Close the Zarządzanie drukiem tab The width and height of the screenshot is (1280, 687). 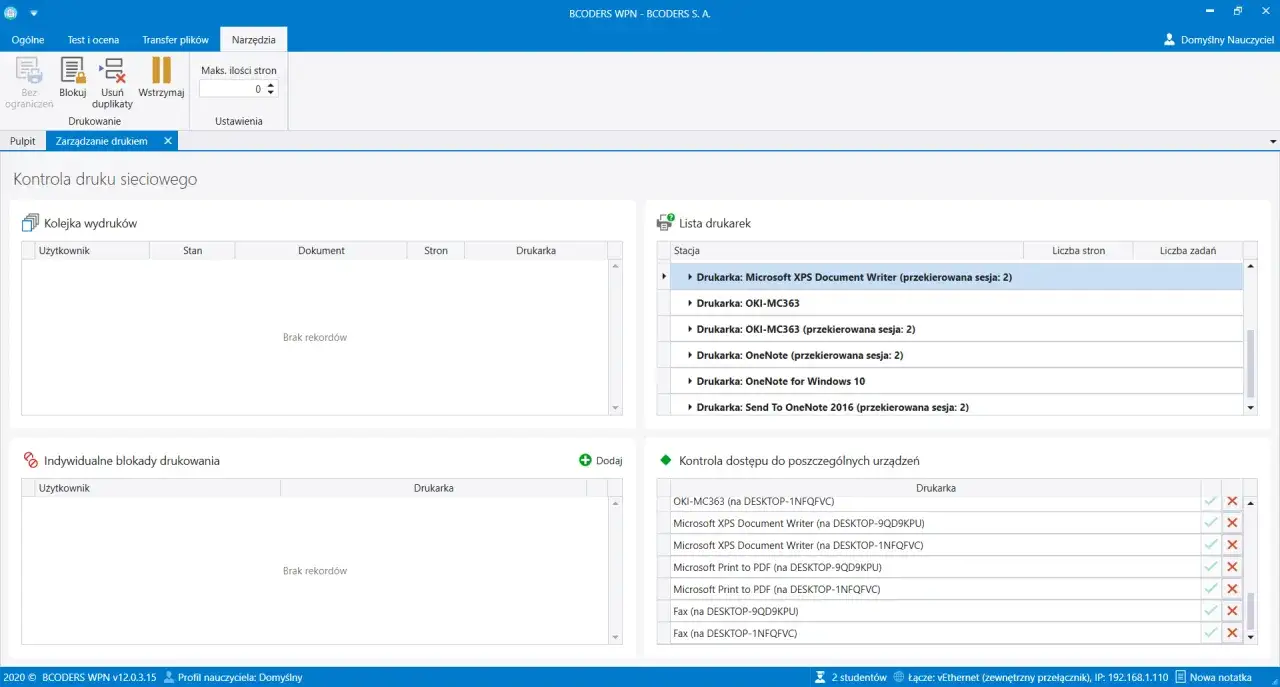click(168, 141)
